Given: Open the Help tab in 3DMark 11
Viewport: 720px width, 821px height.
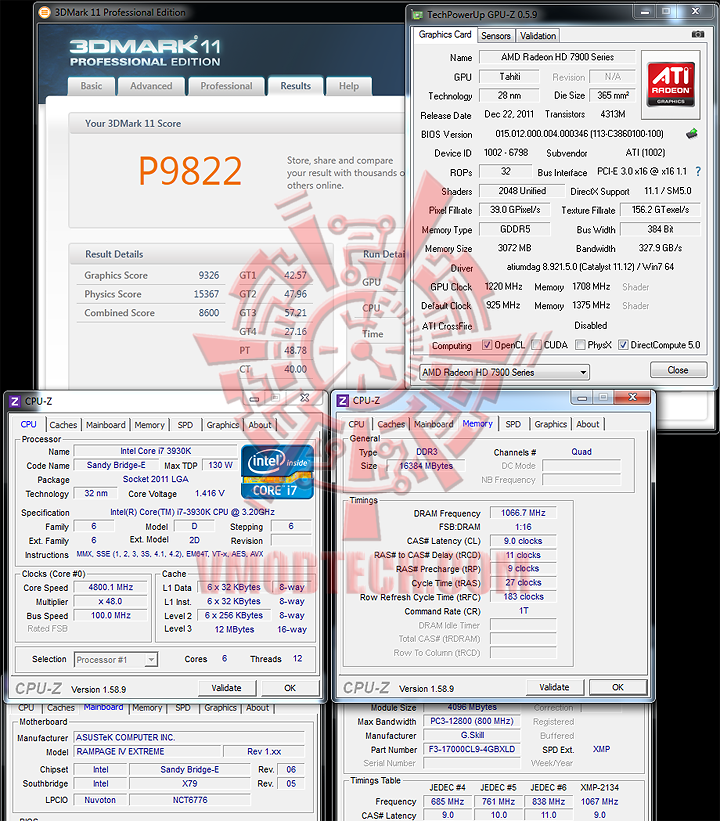Looking at the screenshot, I should 349,86.
